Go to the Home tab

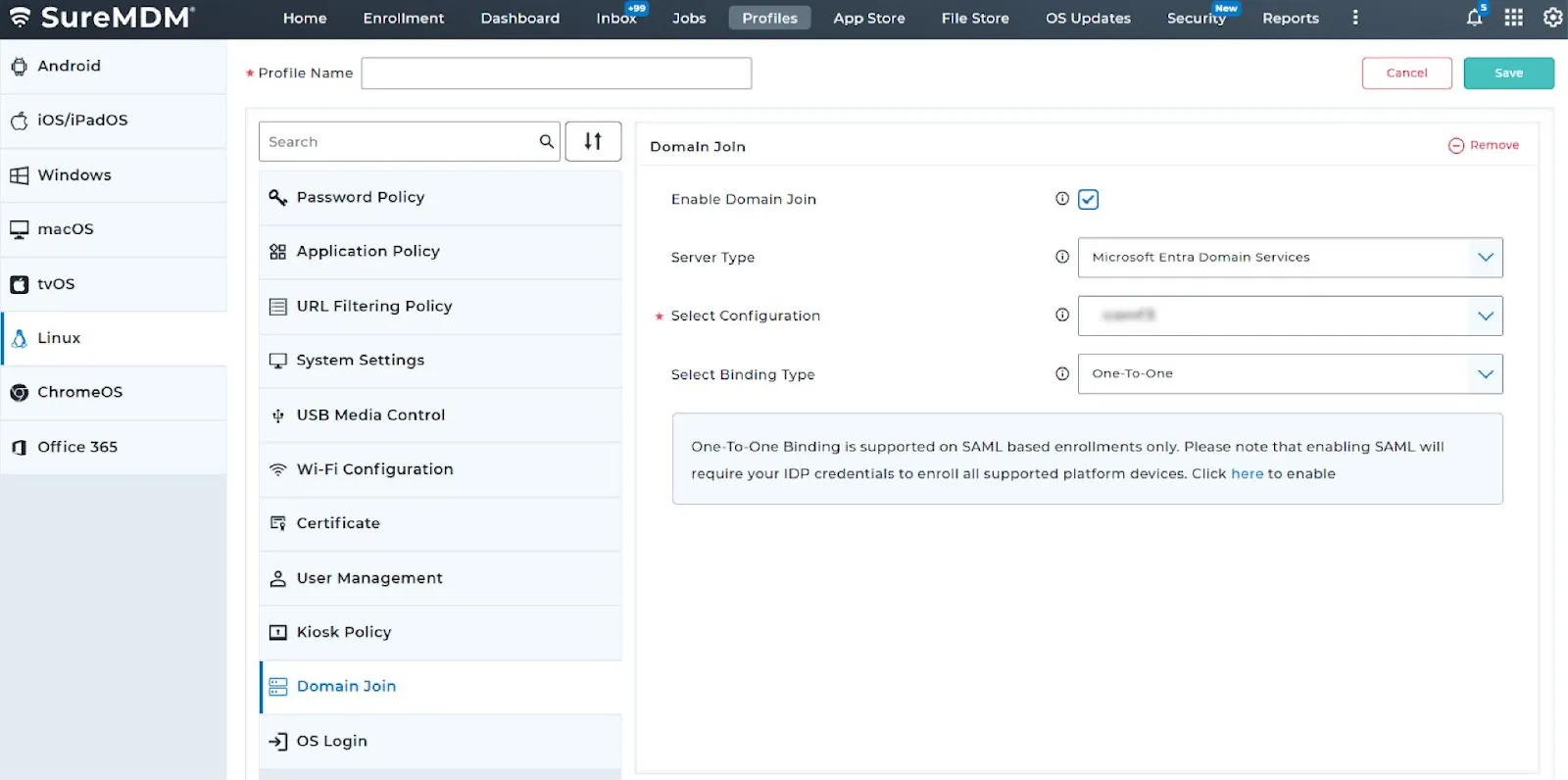305,18
